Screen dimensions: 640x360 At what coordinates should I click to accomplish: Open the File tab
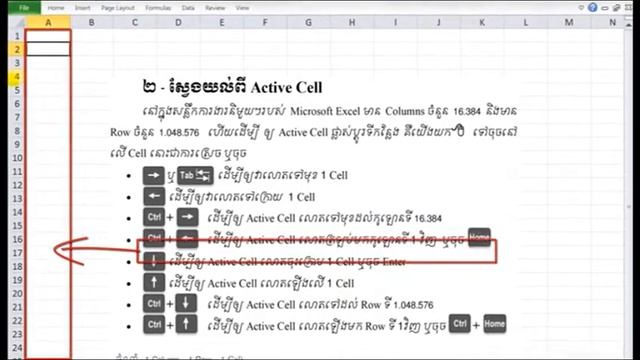[x=24, y=7]
